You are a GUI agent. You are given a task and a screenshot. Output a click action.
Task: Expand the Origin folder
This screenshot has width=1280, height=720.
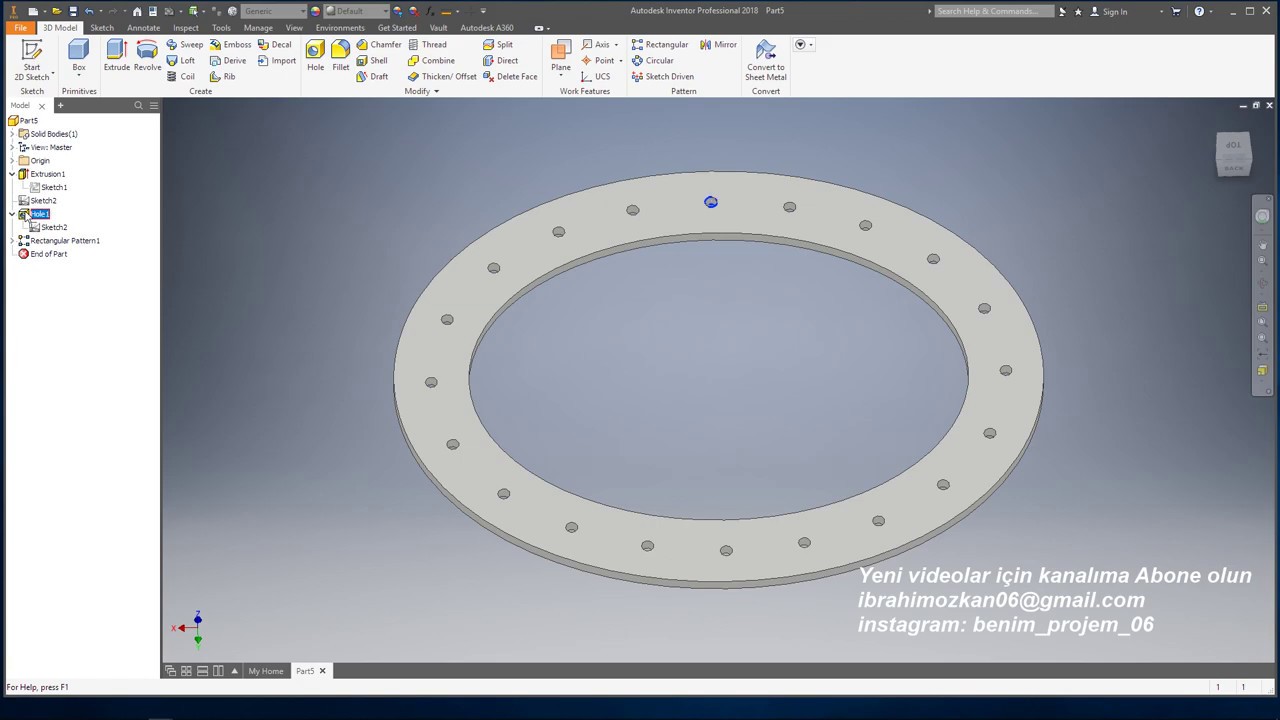(x=12, y=161)
